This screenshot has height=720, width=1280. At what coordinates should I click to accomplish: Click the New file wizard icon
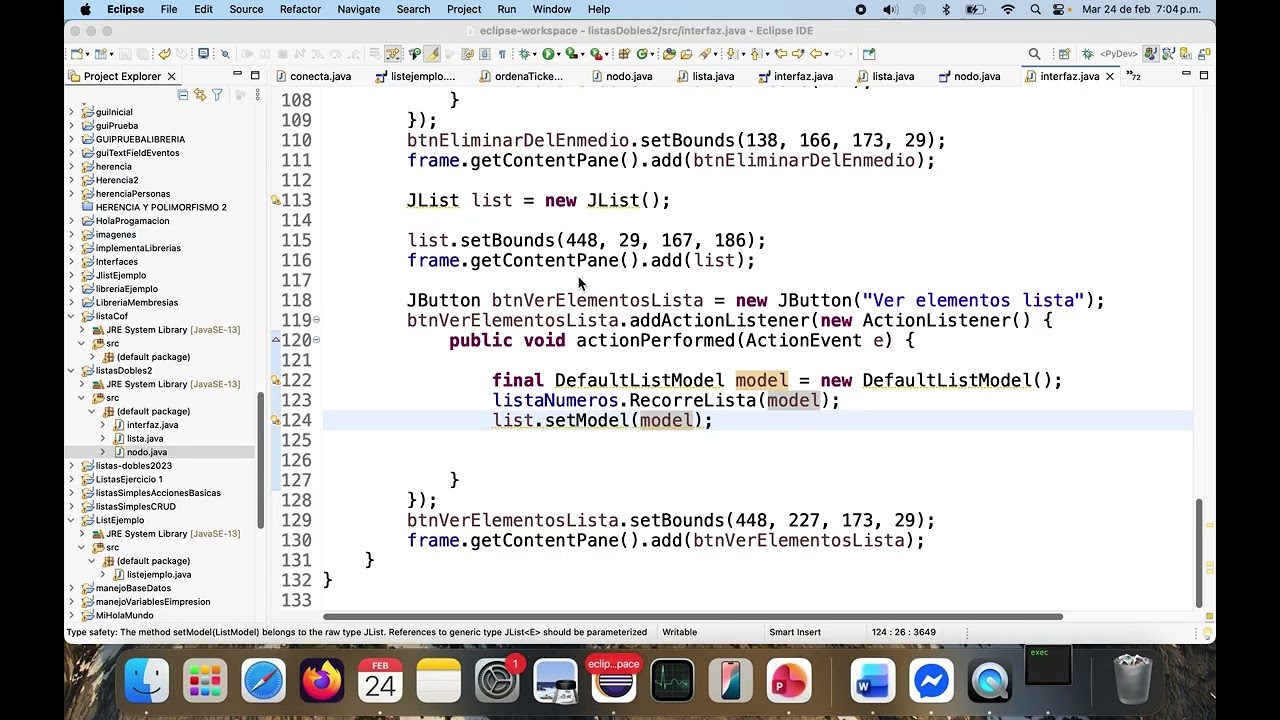point(76,53)
